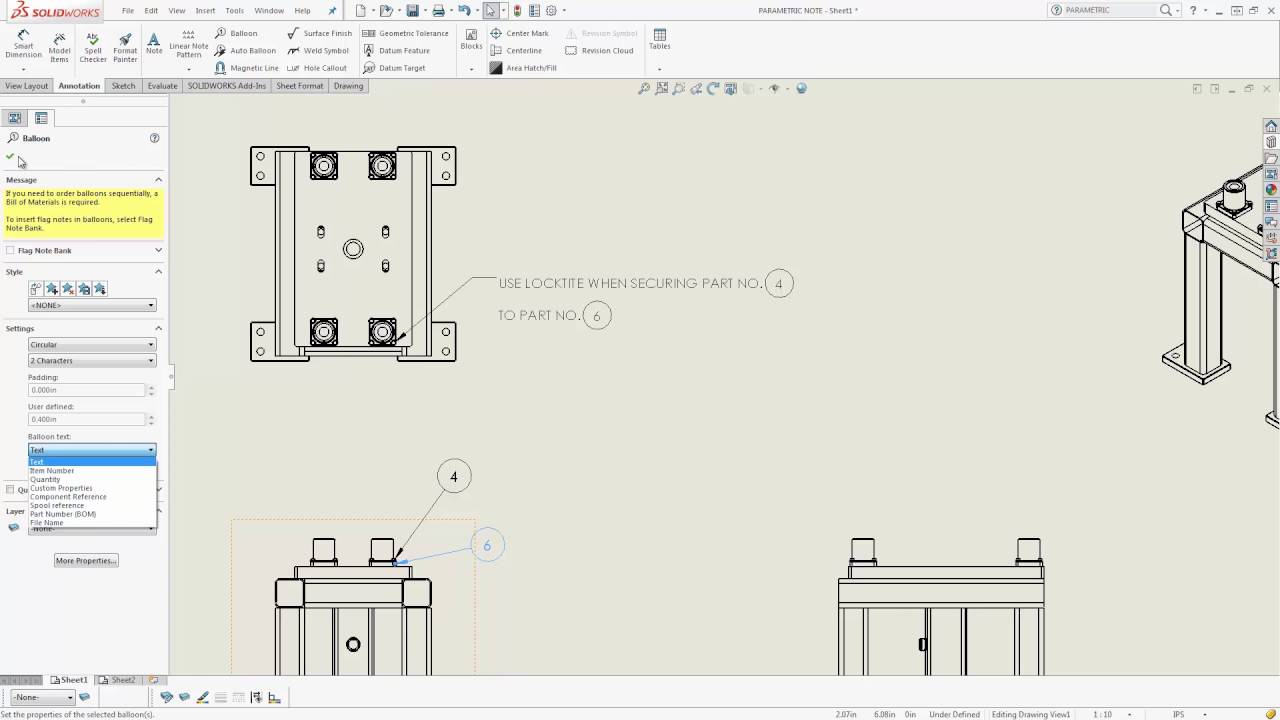Open the Style <NONE> dropdown
The width and height of the screenshot is (1280, 720).
click(91, 305)
